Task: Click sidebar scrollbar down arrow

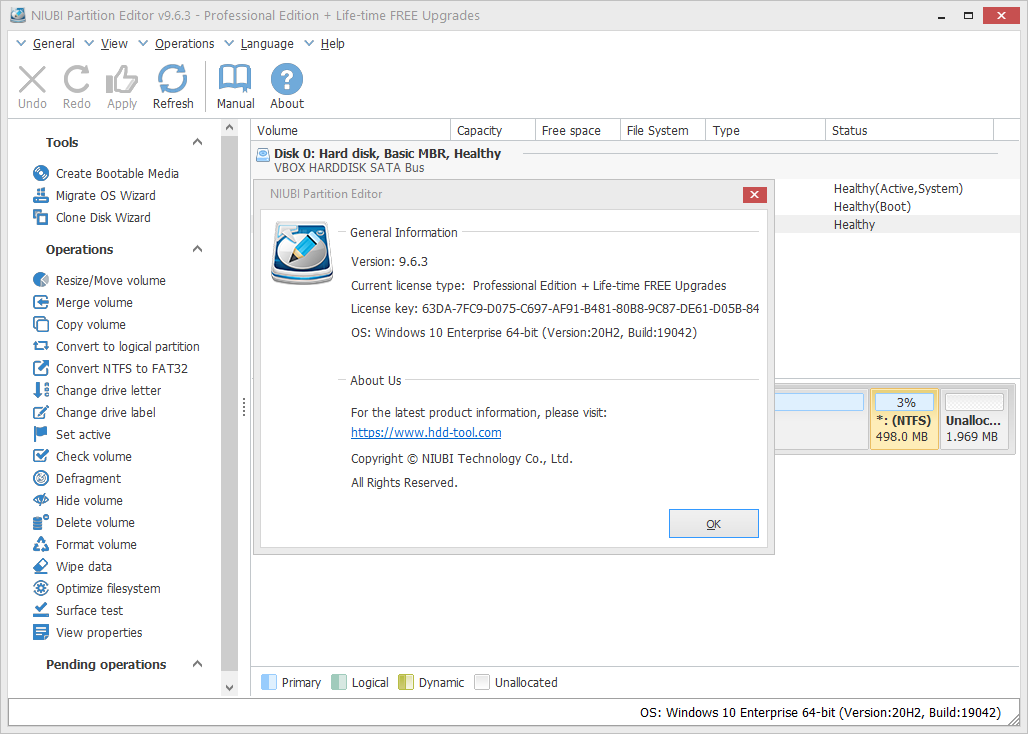Action: point(229,687)
